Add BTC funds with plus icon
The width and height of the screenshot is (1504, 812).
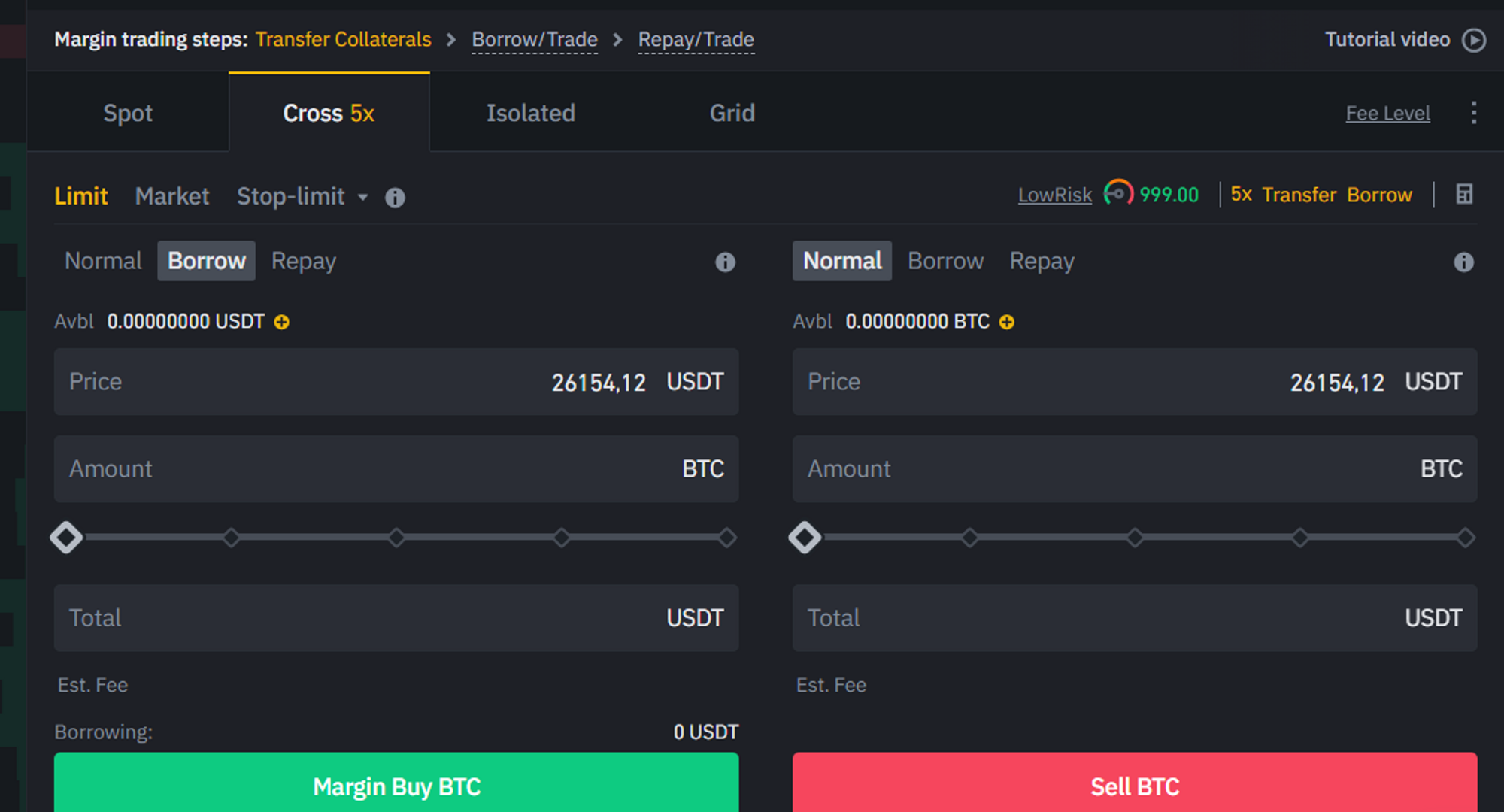tap(1007, 323)
